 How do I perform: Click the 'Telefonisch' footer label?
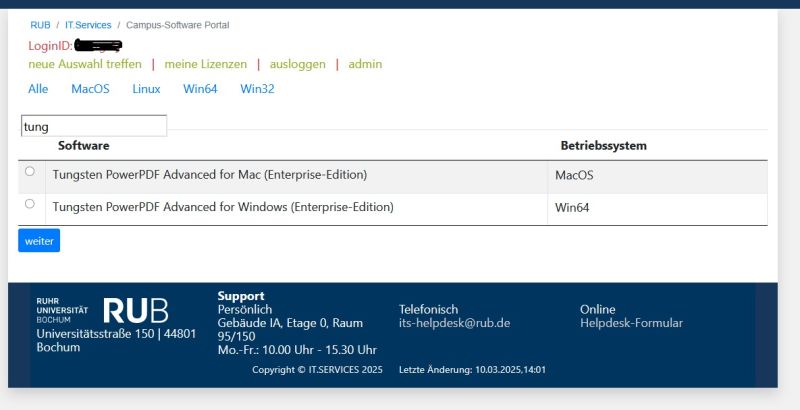coord(429,310)
